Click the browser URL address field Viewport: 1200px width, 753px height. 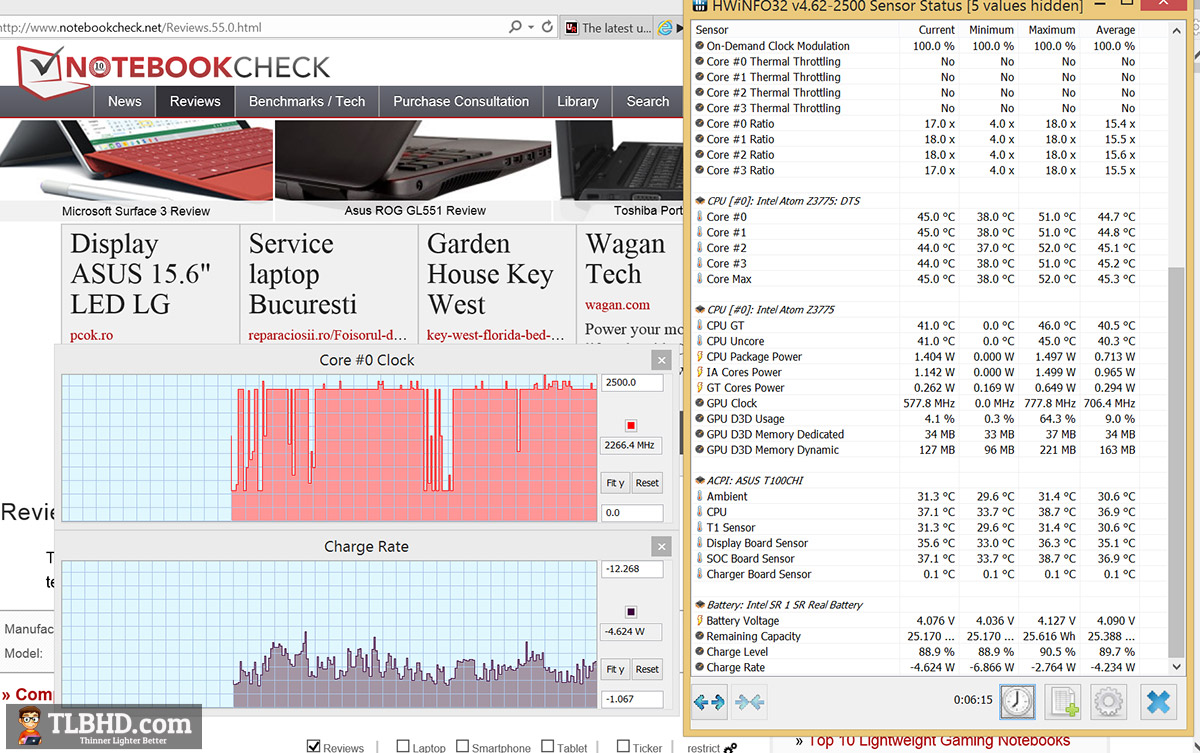250,28
